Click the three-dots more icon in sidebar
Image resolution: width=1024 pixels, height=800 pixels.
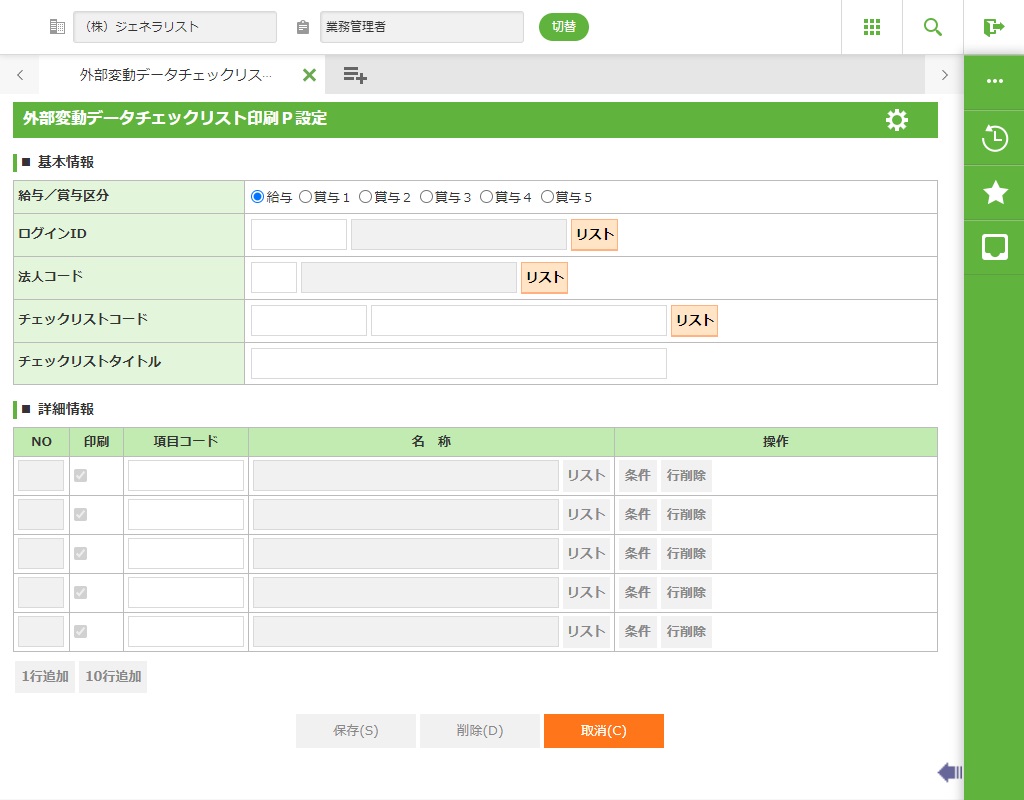coord(994,81)
